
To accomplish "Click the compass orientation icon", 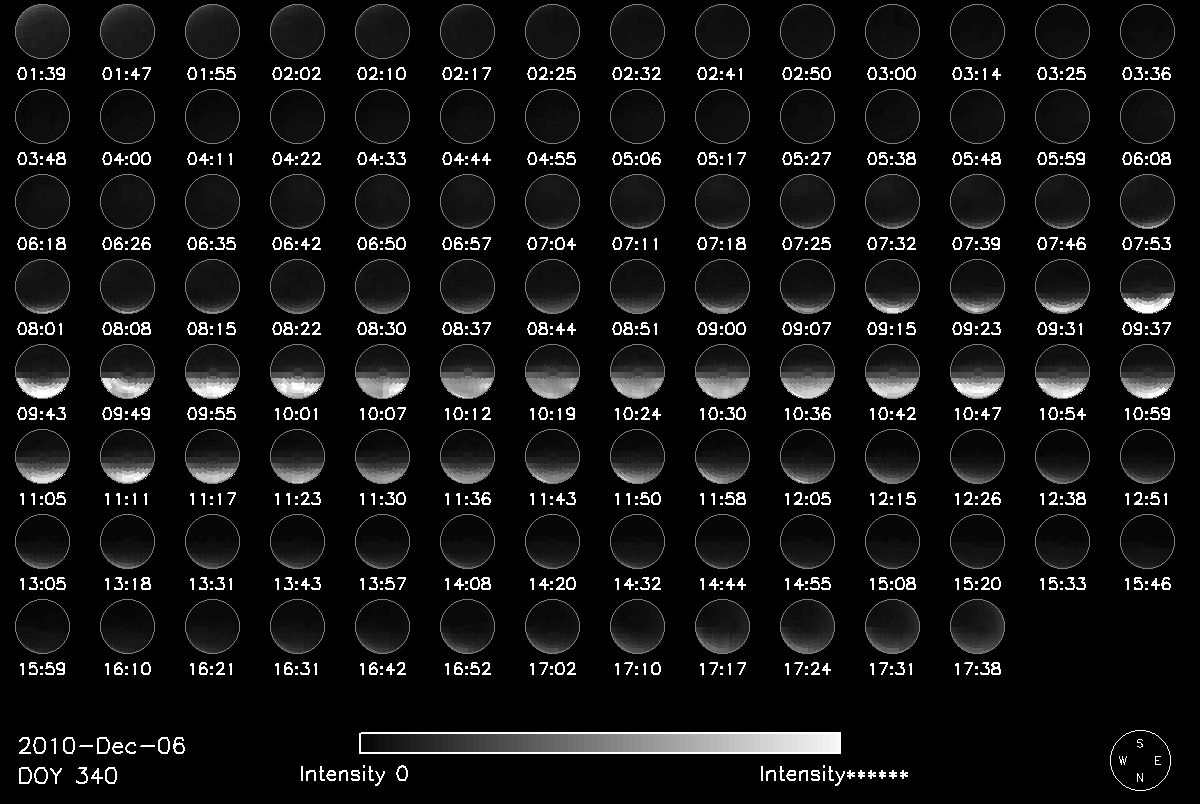I will (1139, 761).
